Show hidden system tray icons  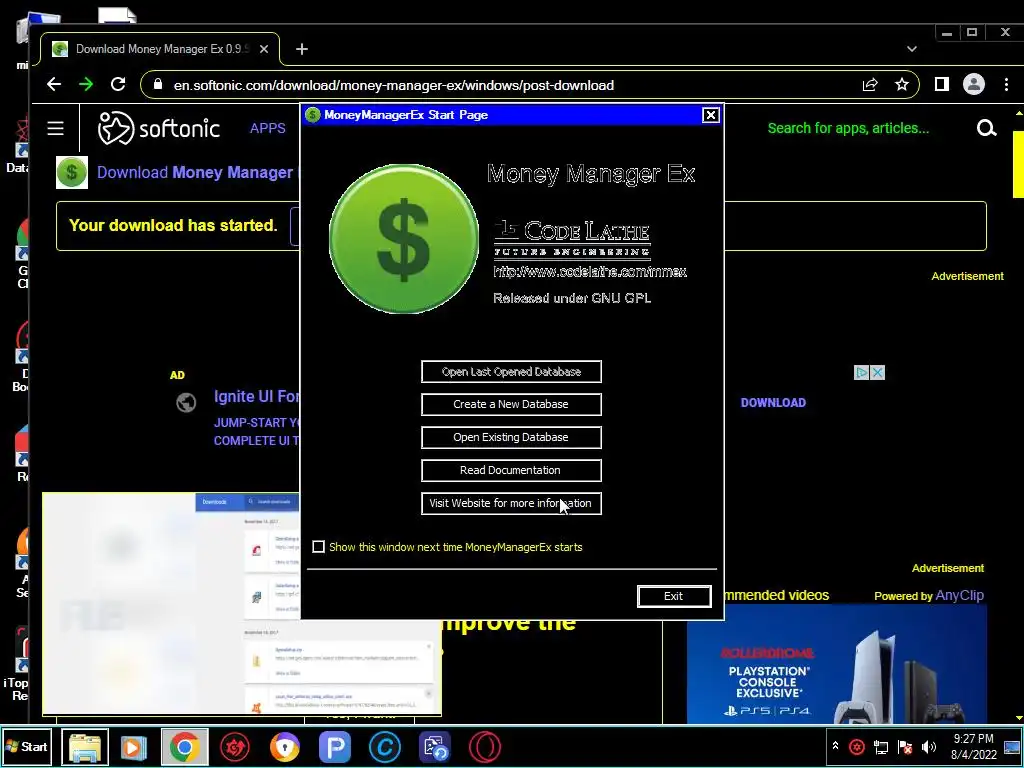835,746
